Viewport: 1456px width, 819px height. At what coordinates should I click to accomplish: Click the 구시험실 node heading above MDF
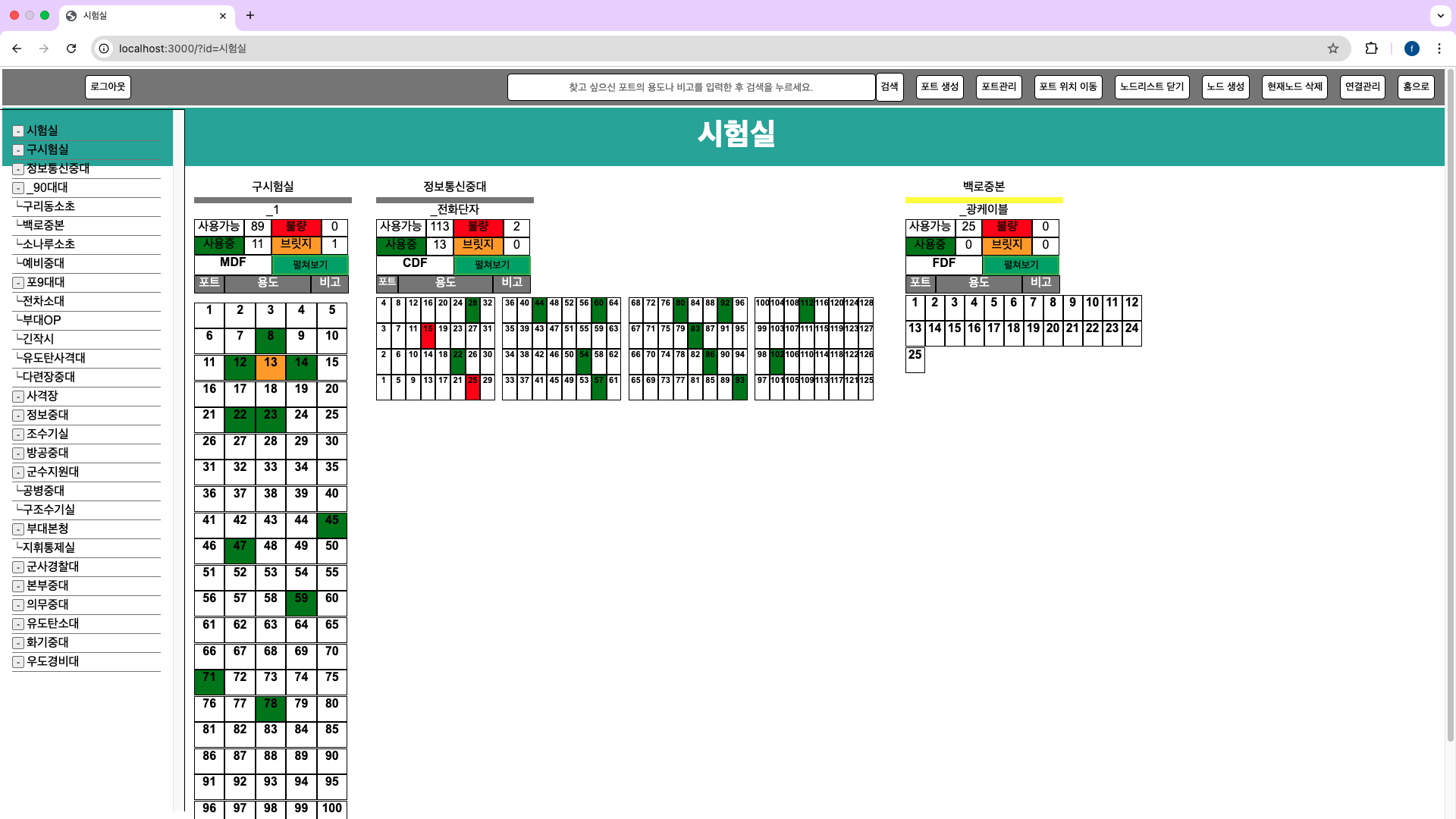click(x=273, y=187)
